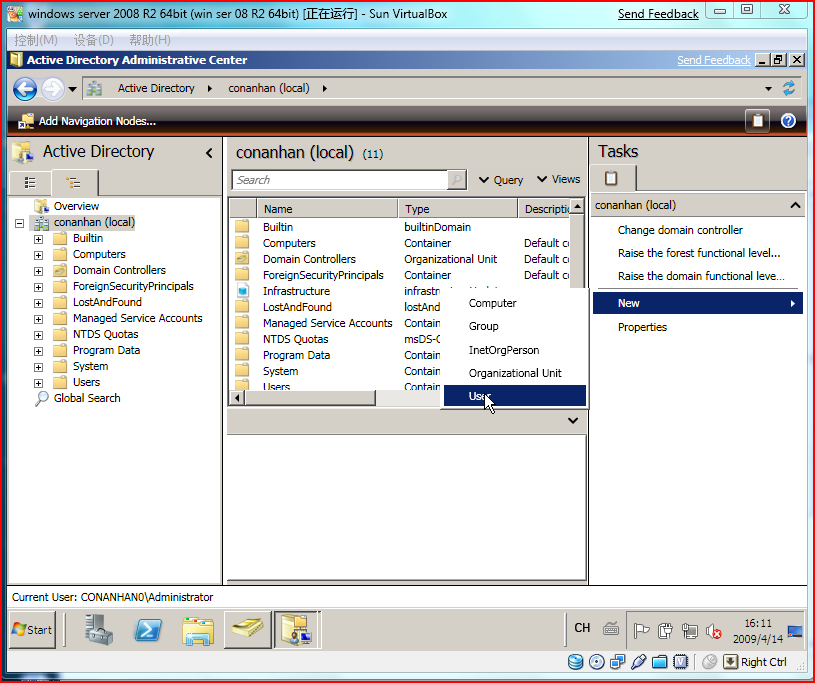Open Windows Explorer from the taskbar

click(198, 631)
